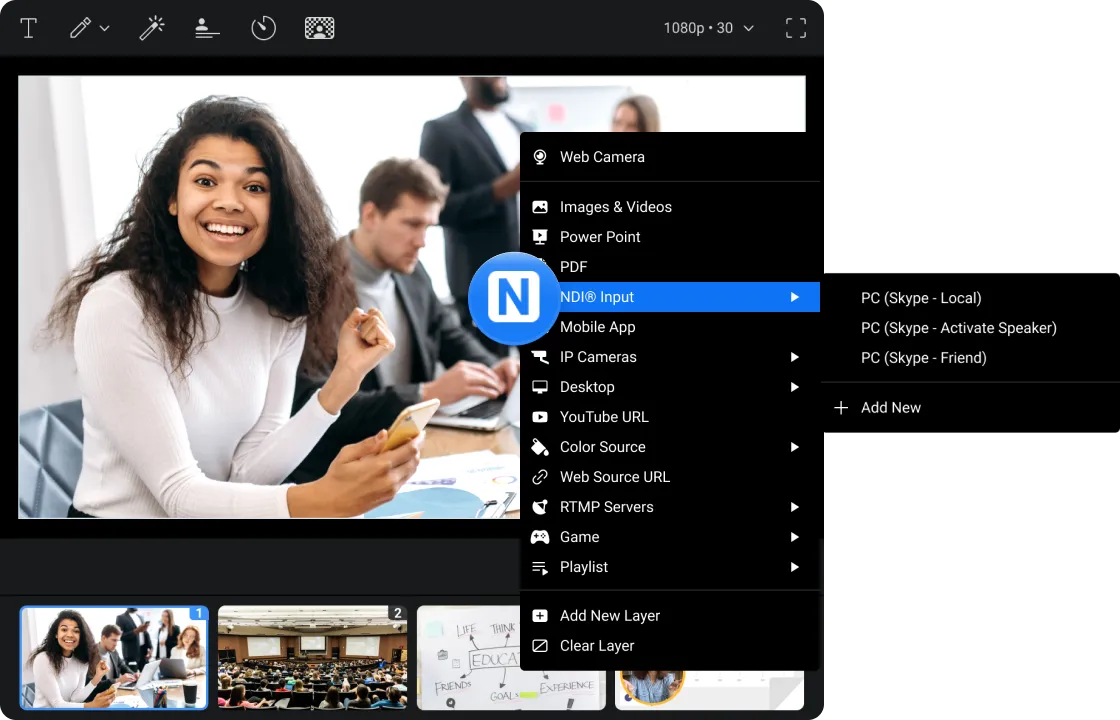Select the lecture hall thumbnail numbered 2

click(x=312, y=657)
